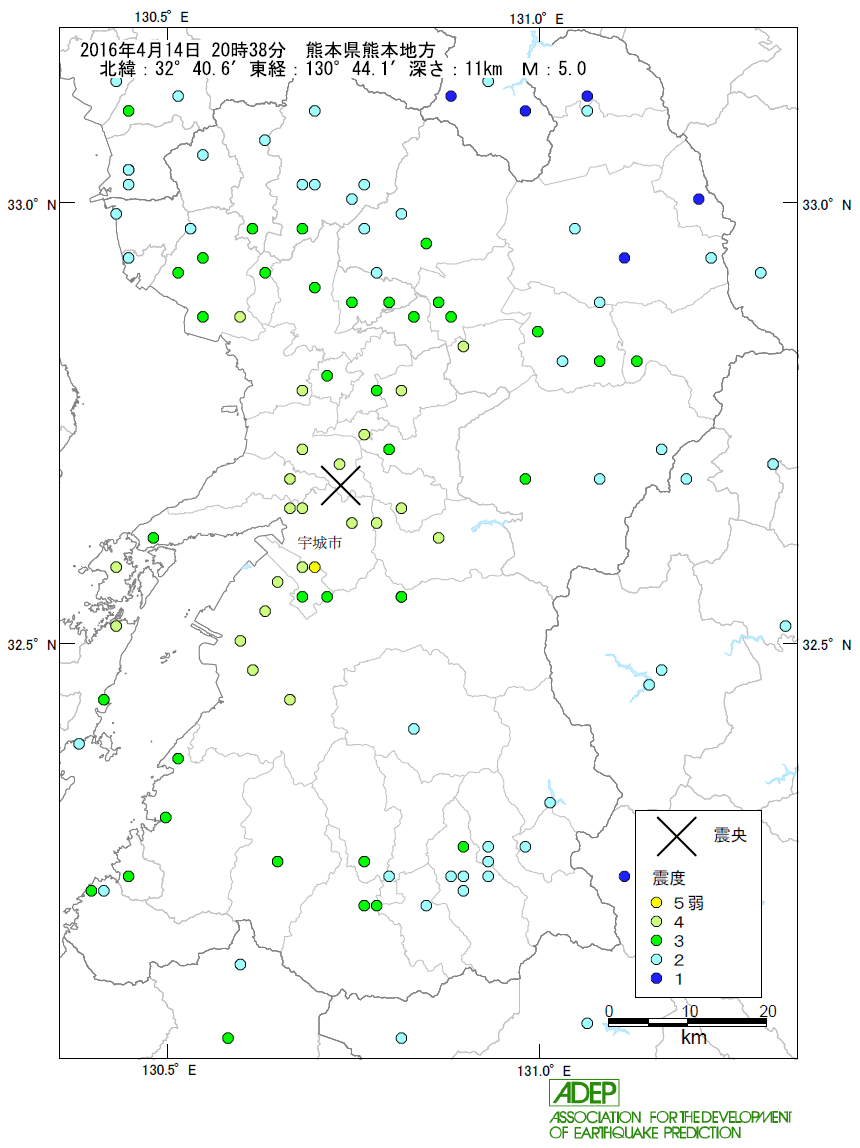Select the dark blue intensity 1 legend swatch
Screen dimensions: 860x1148
coord(657,978)
